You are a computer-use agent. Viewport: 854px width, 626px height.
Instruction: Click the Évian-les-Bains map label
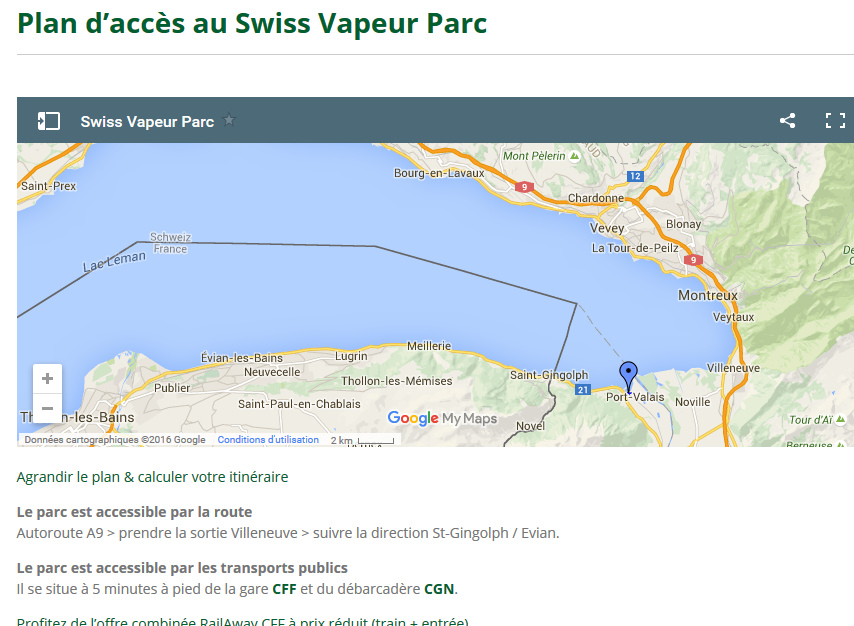pyautogui.click(x=242, y=358)
